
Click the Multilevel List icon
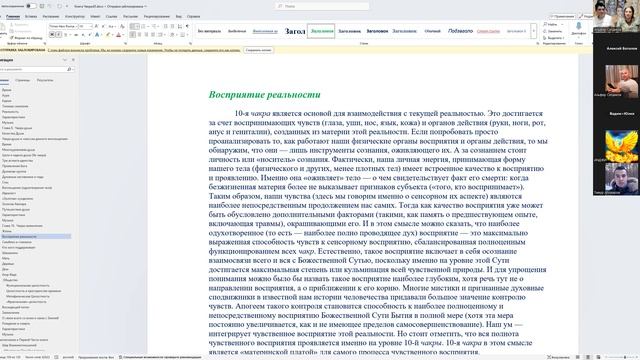154,26
